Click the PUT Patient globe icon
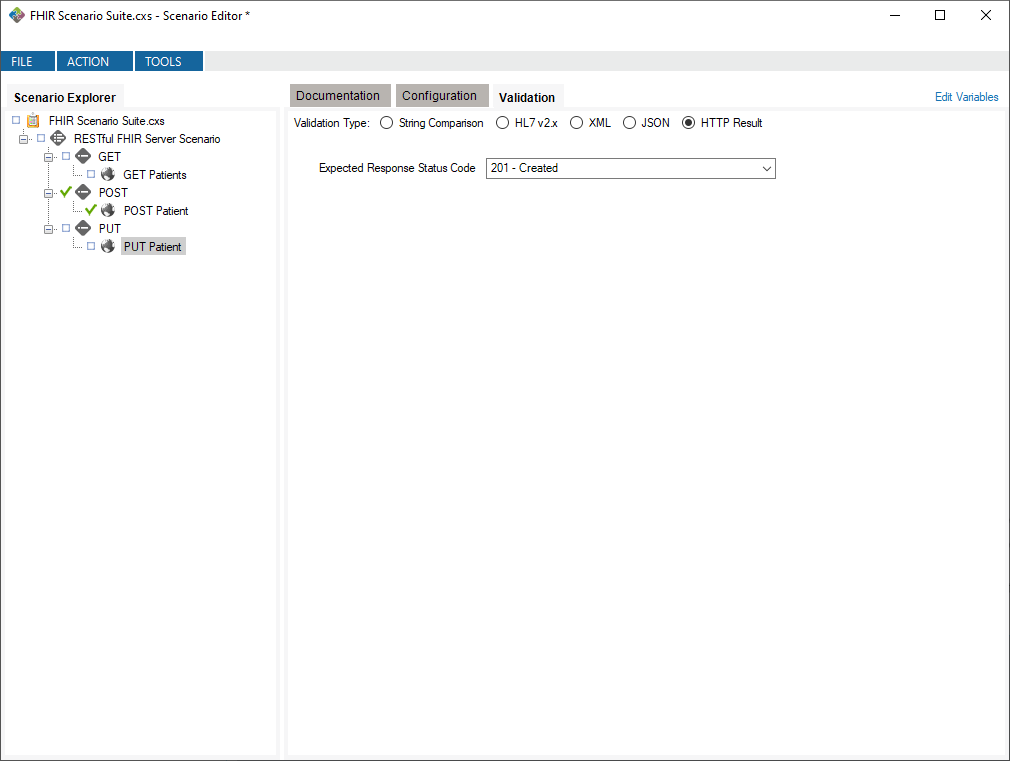The height and width of the screenshot is (761, 1010). [x=108, y=246]
